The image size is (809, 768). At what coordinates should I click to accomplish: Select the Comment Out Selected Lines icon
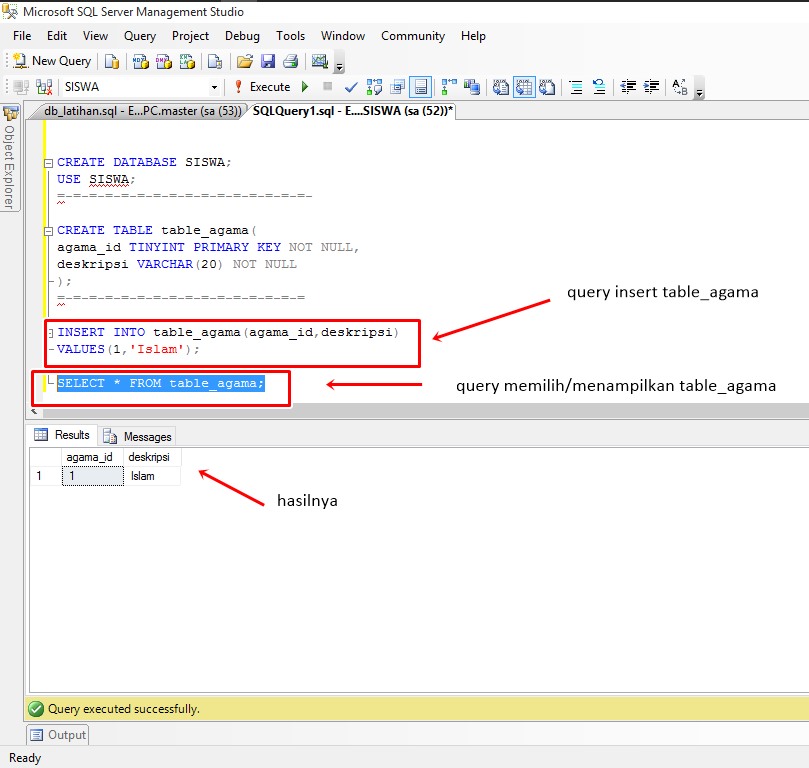click(575, 87)
